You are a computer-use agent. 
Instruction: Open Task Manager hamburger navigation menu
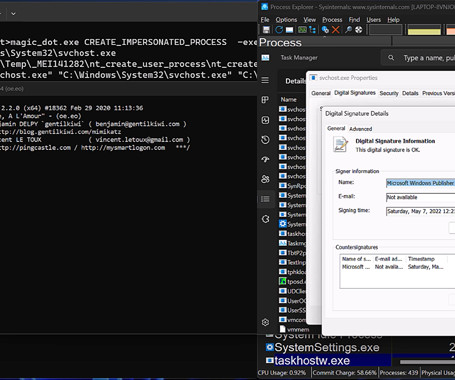[265, 80]
